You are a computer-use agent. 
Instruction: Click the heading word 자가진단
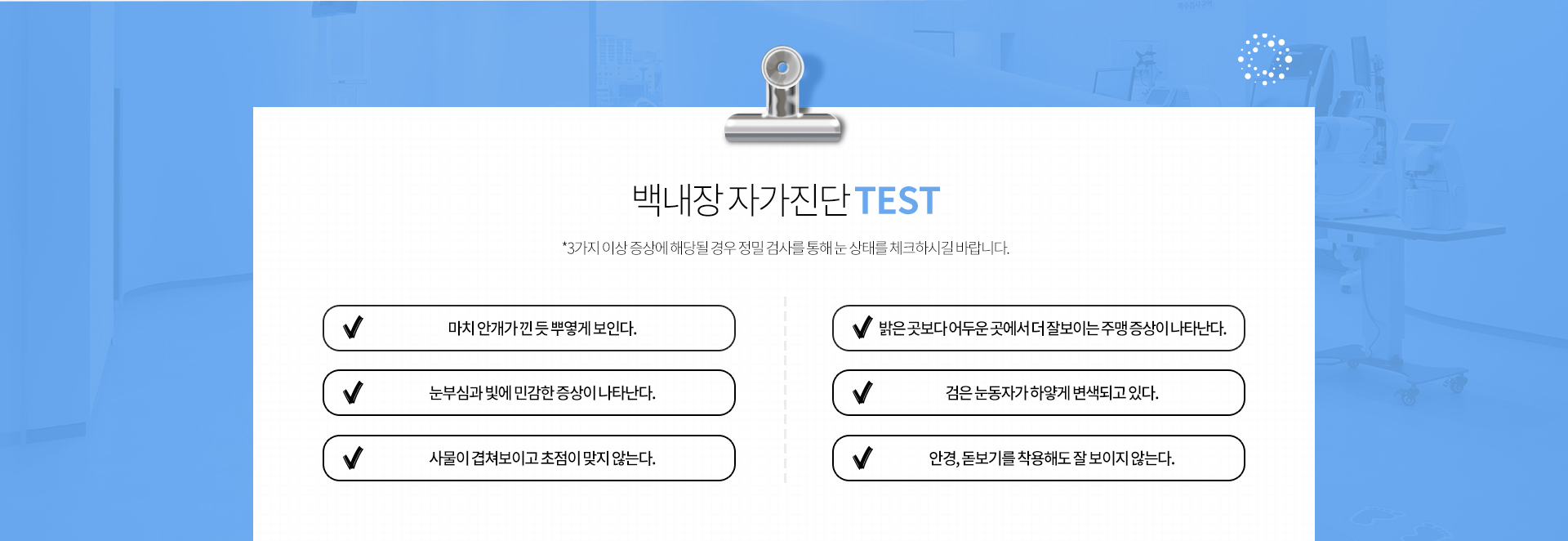[x=789, y=200]
